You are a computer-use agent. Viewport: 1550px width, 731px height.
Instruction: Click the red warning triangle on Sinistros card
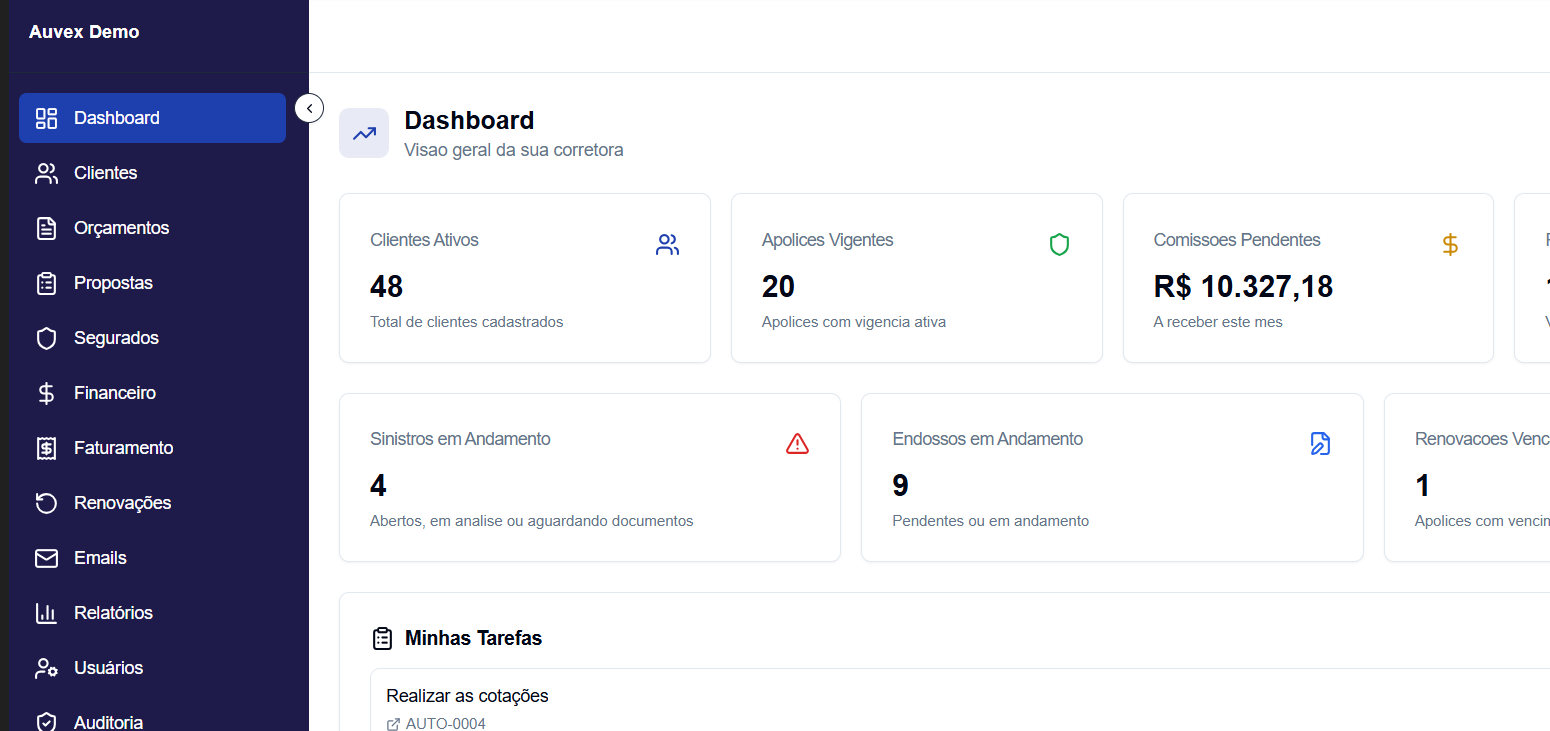click(x=797, y=443)
